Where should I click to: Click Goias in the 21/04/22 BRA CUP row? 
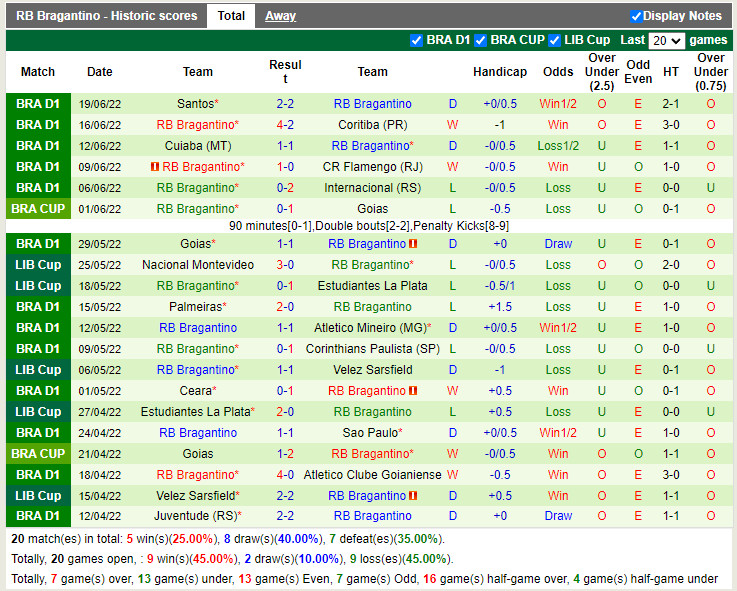tap(198, 454)
